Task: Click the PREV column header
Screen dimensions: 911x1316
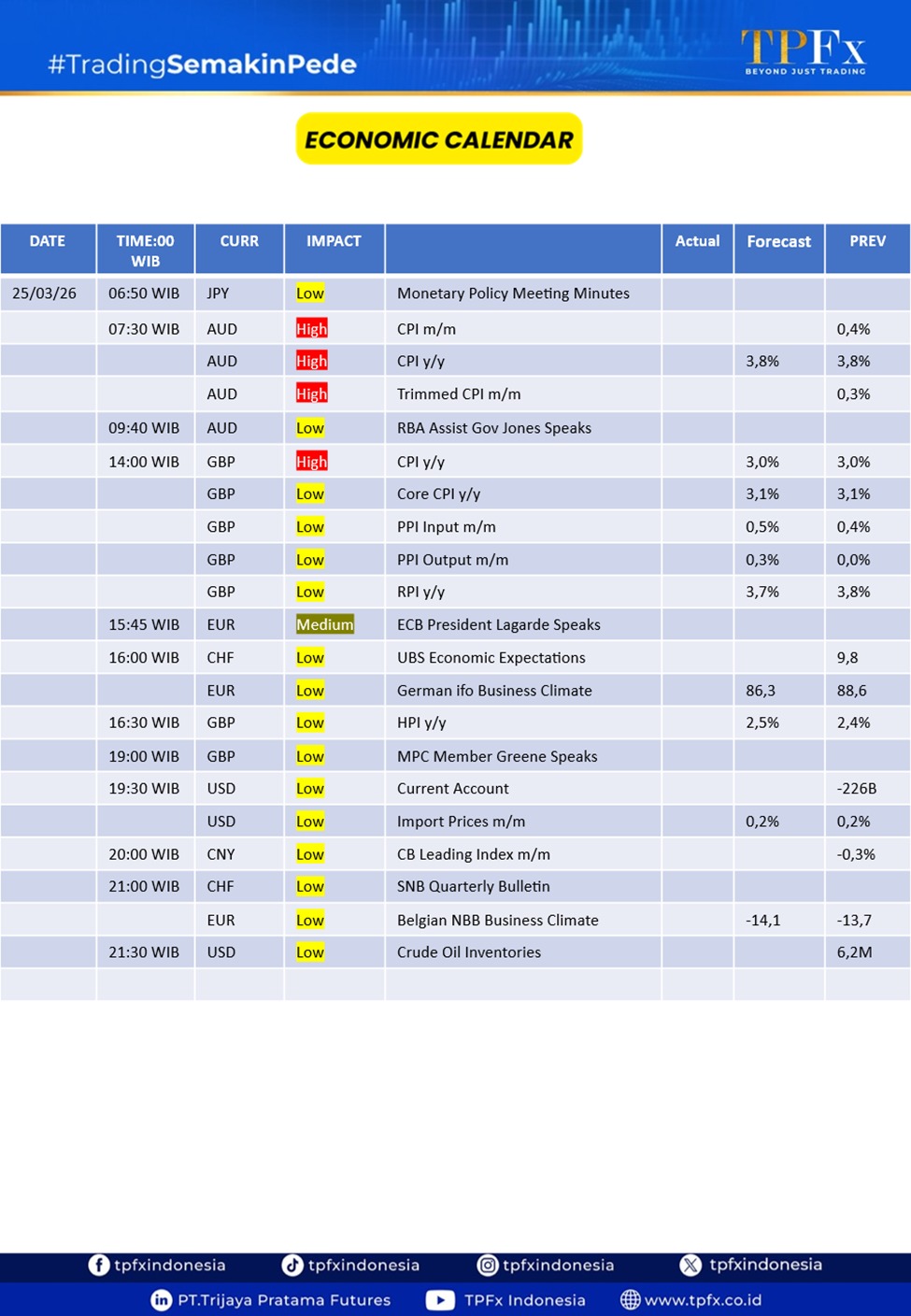Action: (867, 241)
